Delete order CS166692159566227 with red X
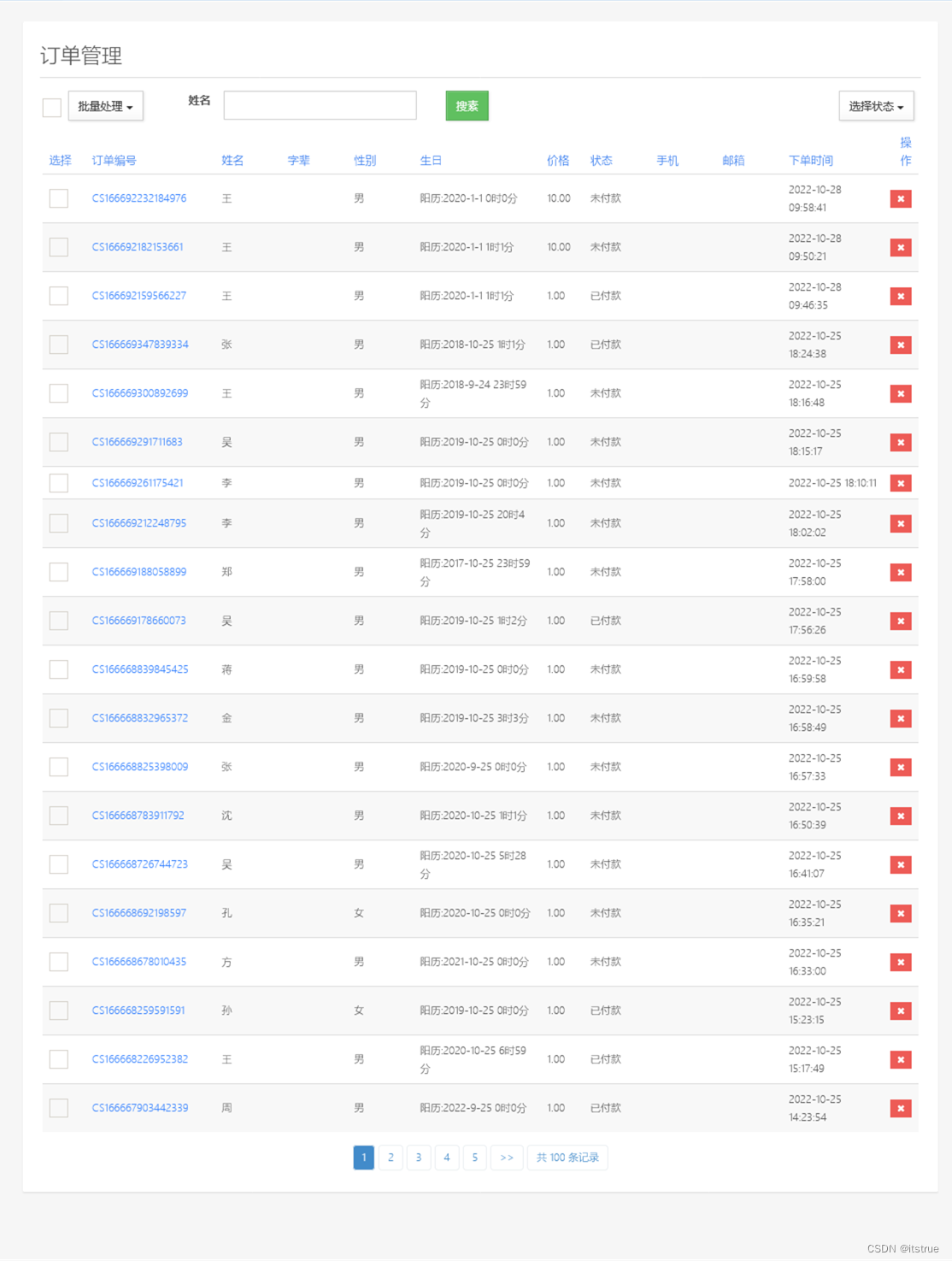Image resolution: width=952 pixels, height=1261 pixels. click(901, 296)
